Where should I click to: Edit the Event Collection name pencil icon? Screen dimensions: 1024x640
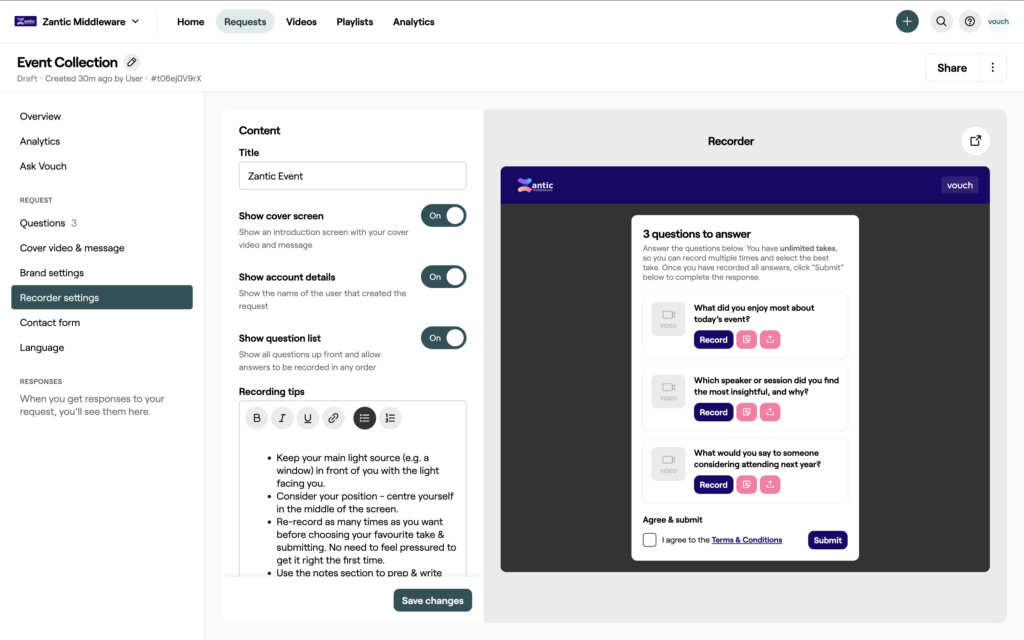pos(131,62)
